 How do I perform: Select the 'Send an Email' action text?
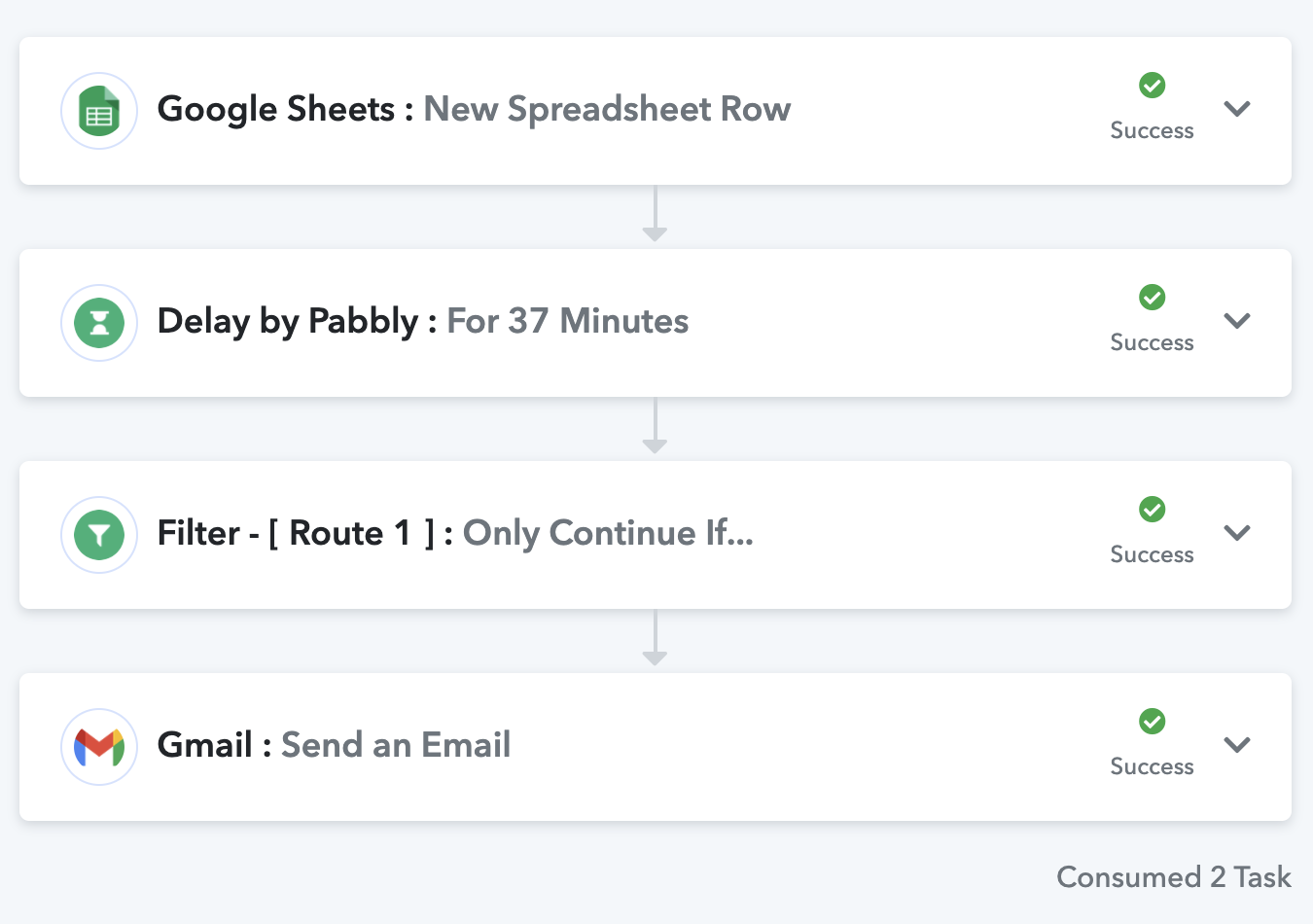396,745
